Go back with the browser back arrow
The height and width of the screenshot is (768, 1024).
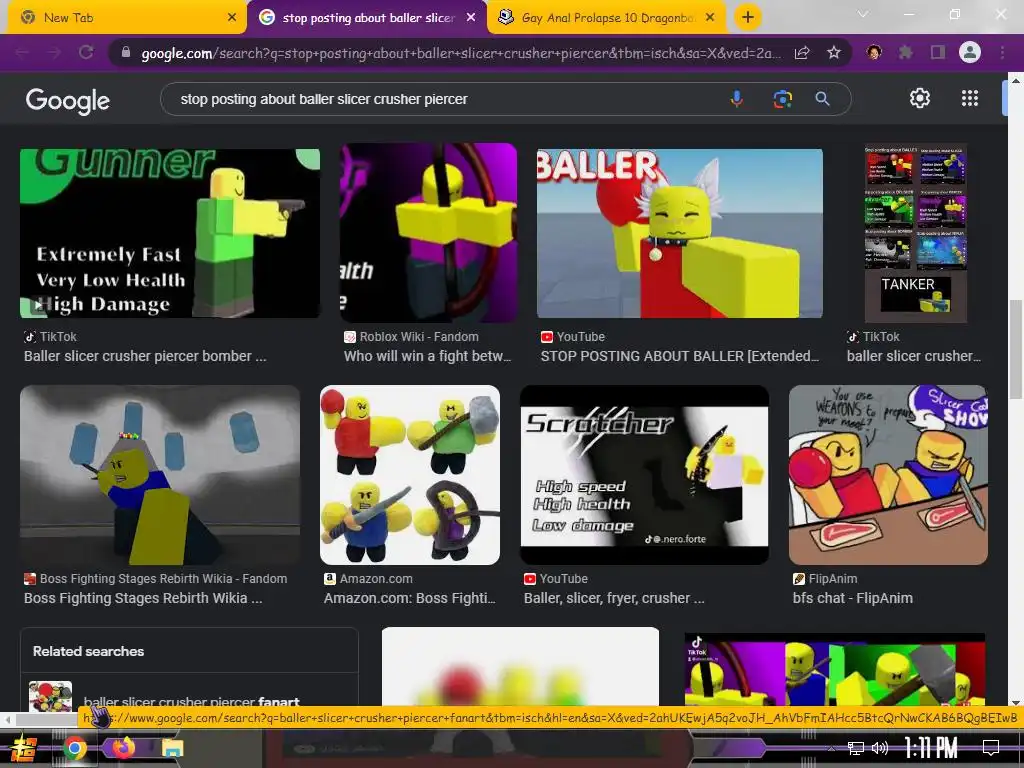point(23,53)
